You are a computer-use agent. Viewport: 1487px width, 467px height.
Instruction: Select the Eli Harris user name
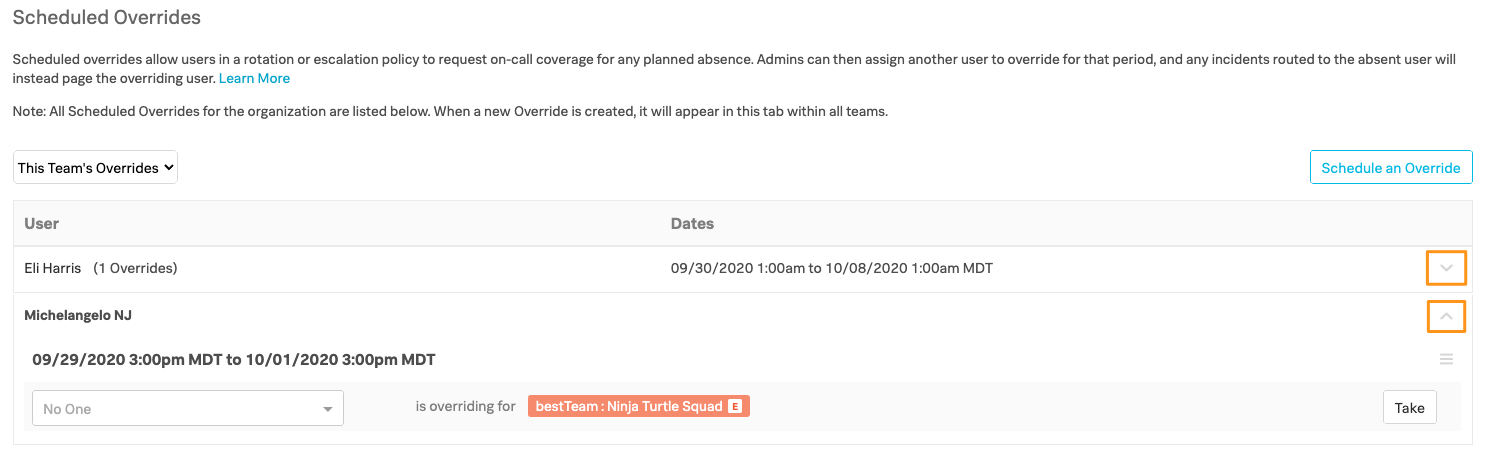point(53,268)
